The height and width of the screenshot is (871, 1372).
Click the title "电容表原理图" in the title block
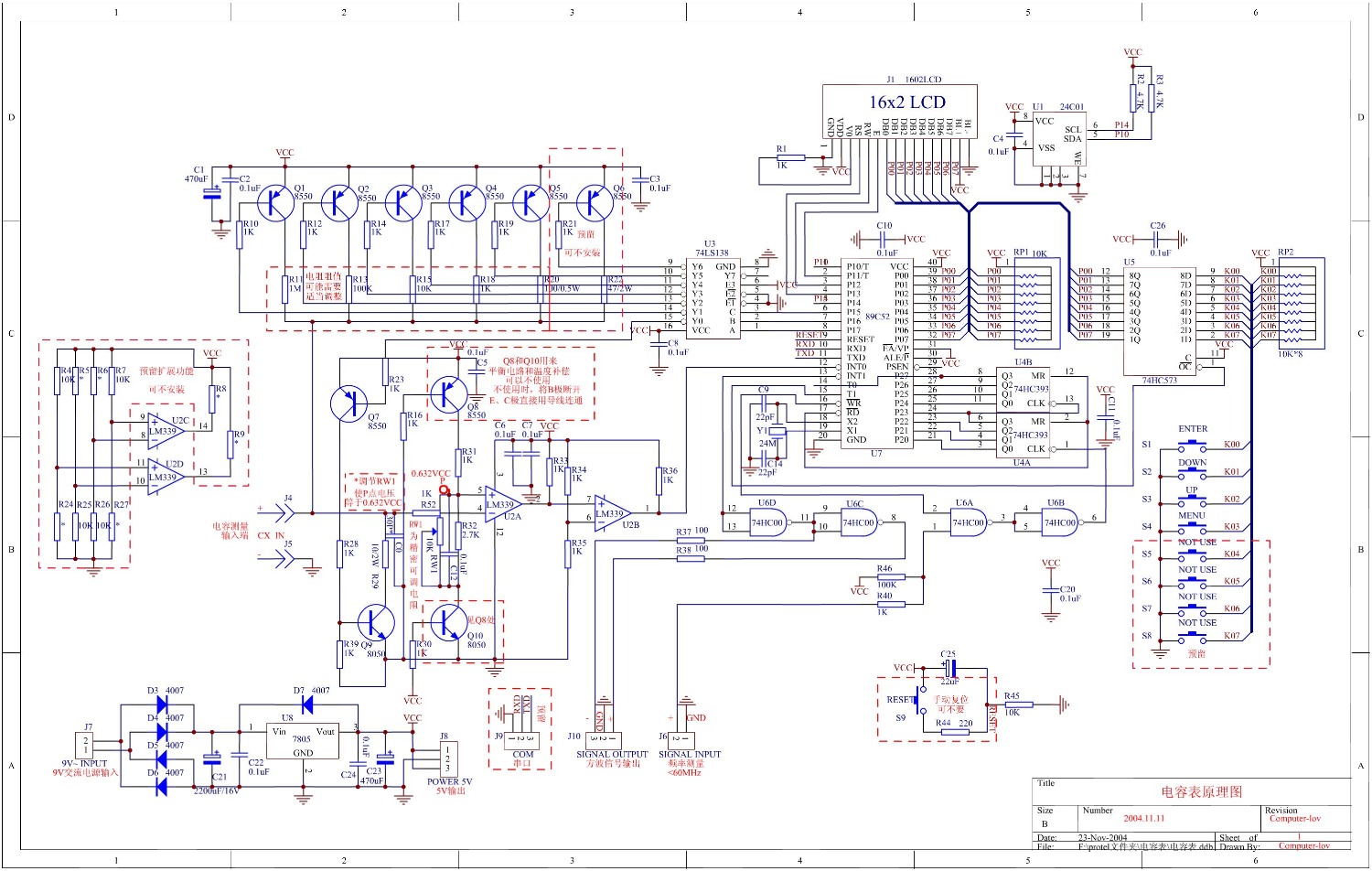[1202, 792]
